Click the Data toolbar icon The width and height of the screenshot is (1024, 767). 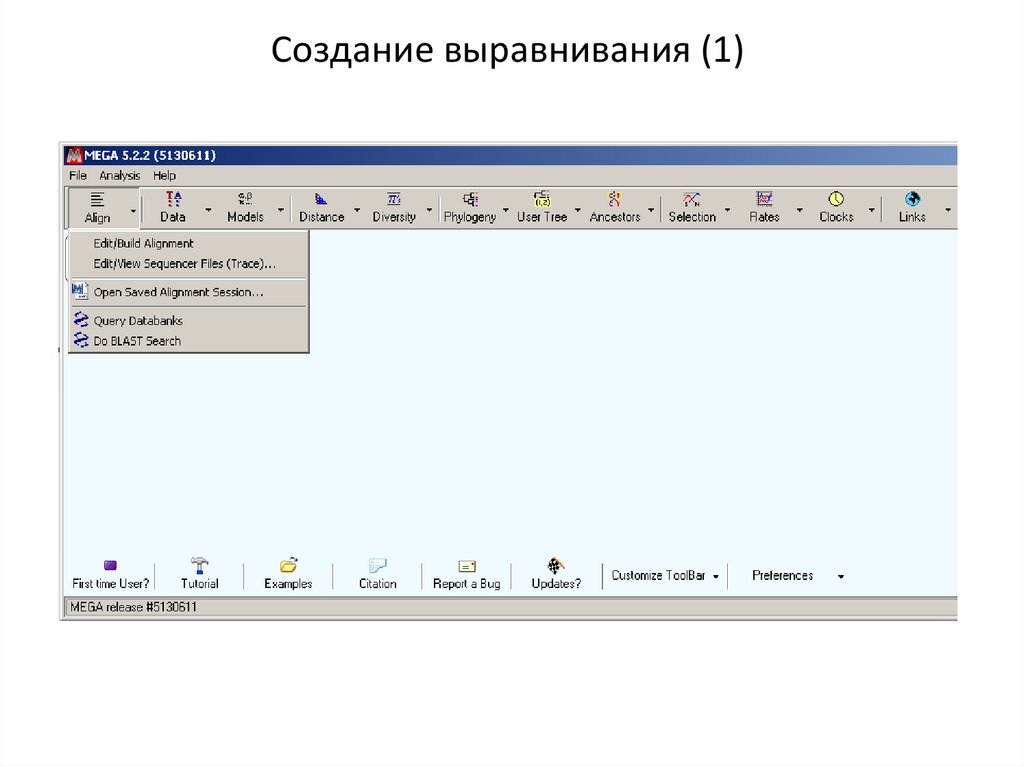click(173, 200)
